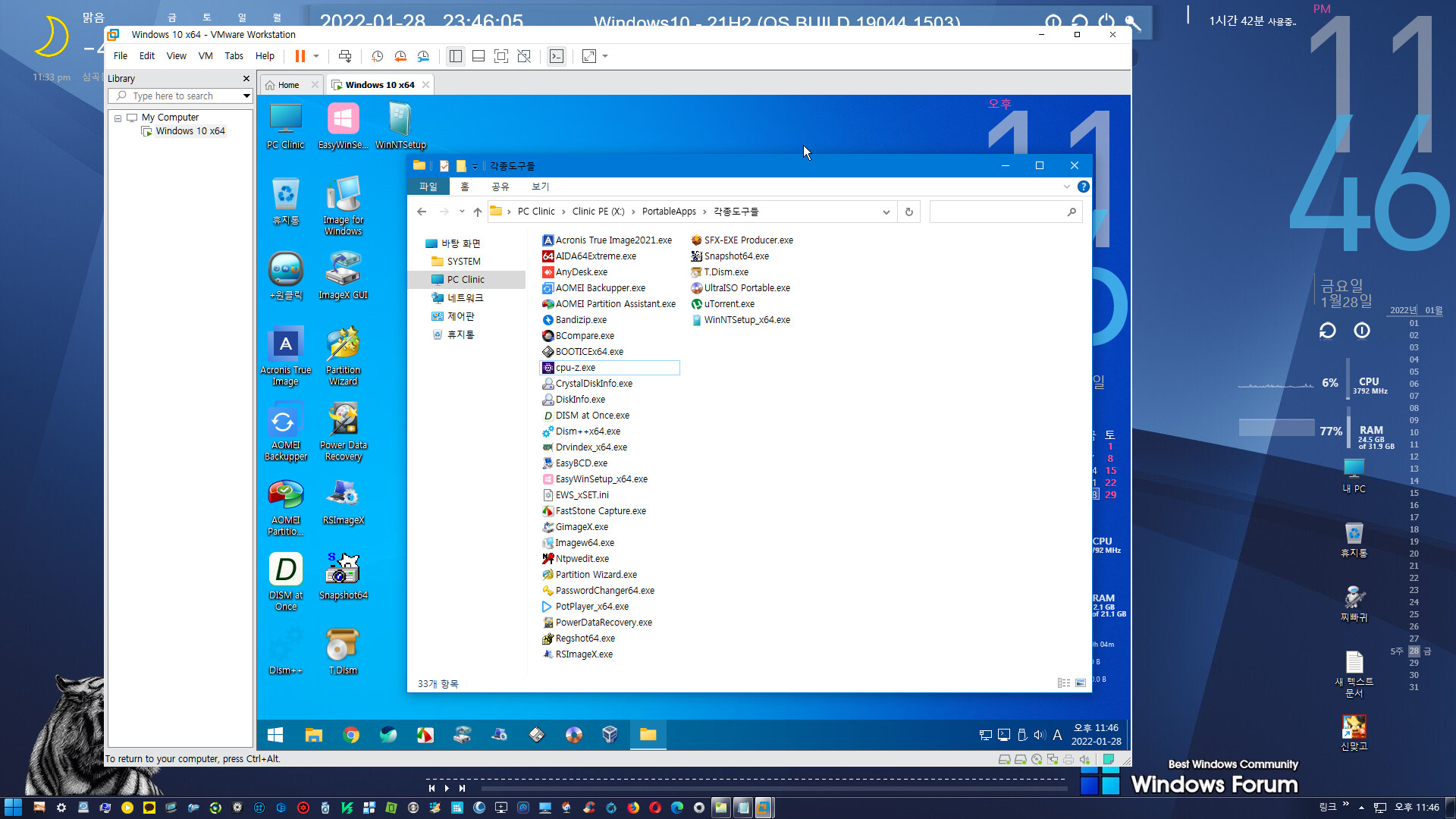Close the VMware Library panel
The image size is (1456, 819).
[x=246, y=78]
